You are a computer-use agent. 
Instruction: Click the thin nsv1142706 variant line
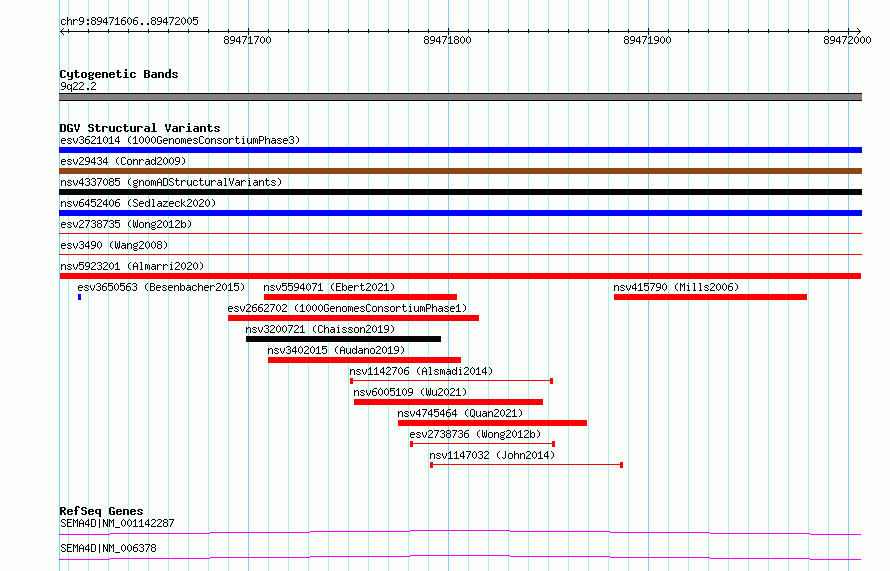[451, 381]
